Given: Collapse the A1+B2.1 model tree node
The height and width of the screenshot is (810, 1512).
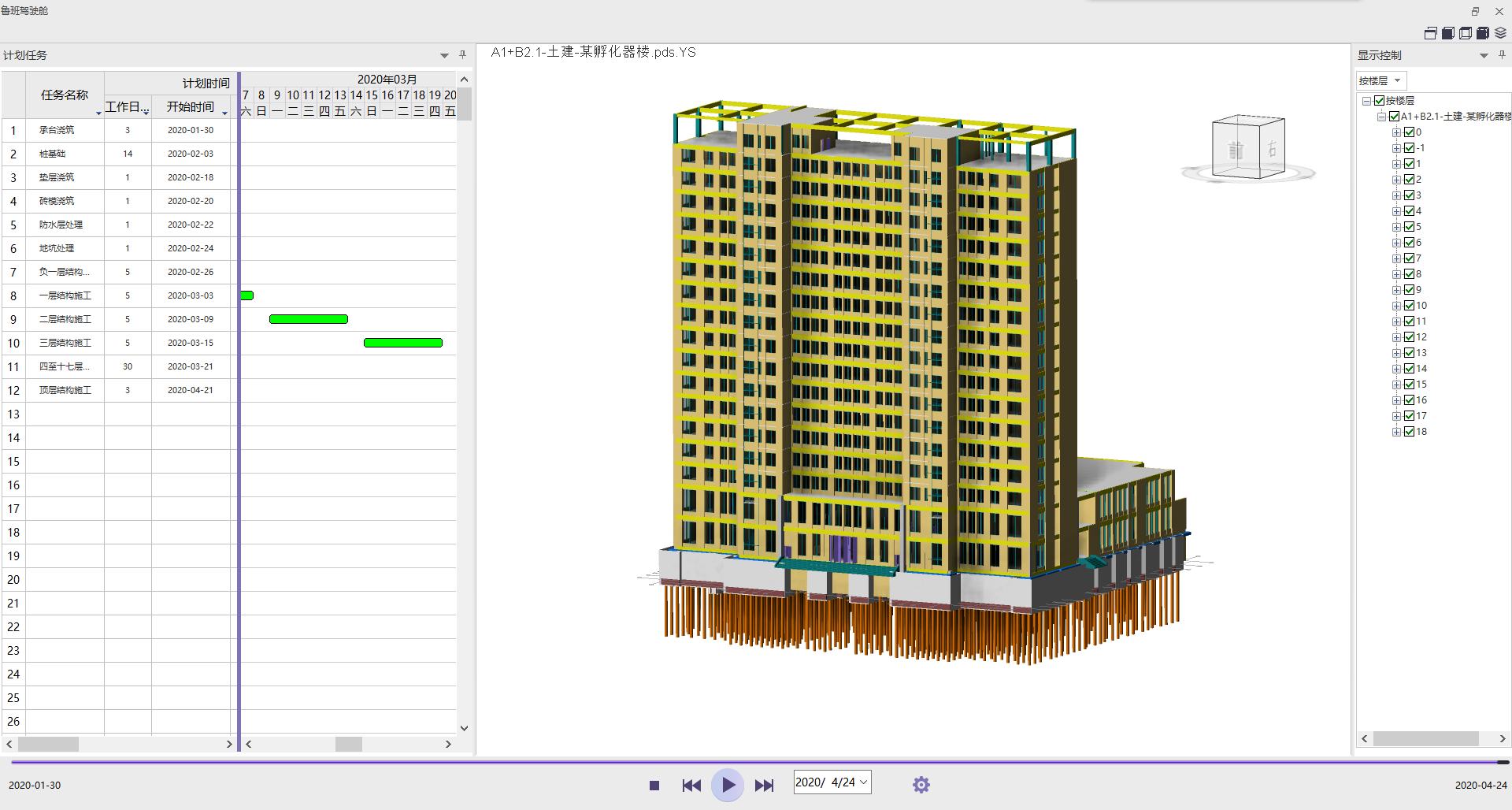Looking at the screenshot, I should [1381, 117].
